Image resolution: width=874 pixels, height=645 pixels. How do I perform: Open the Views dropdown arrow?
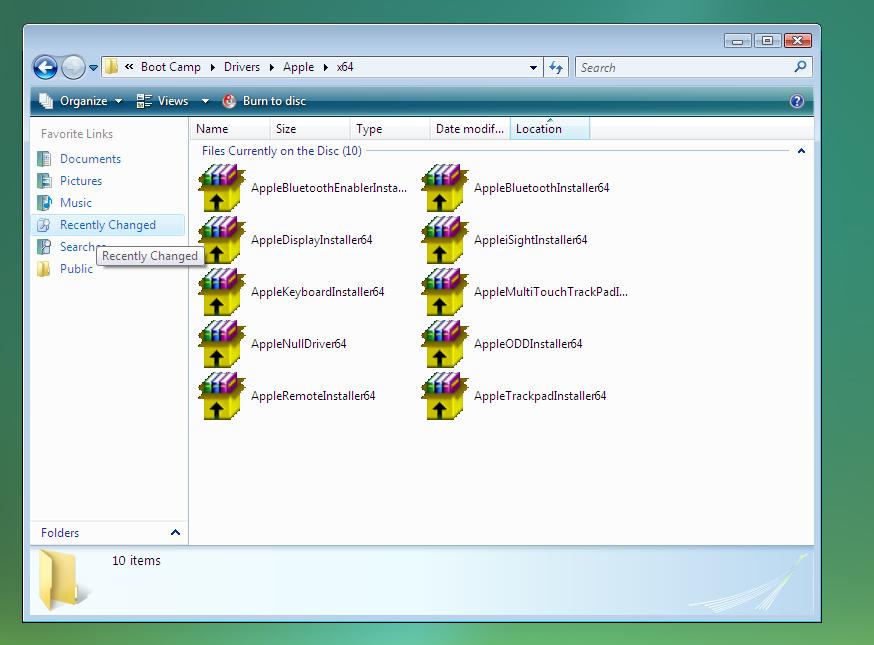click(x=205, y=101)
